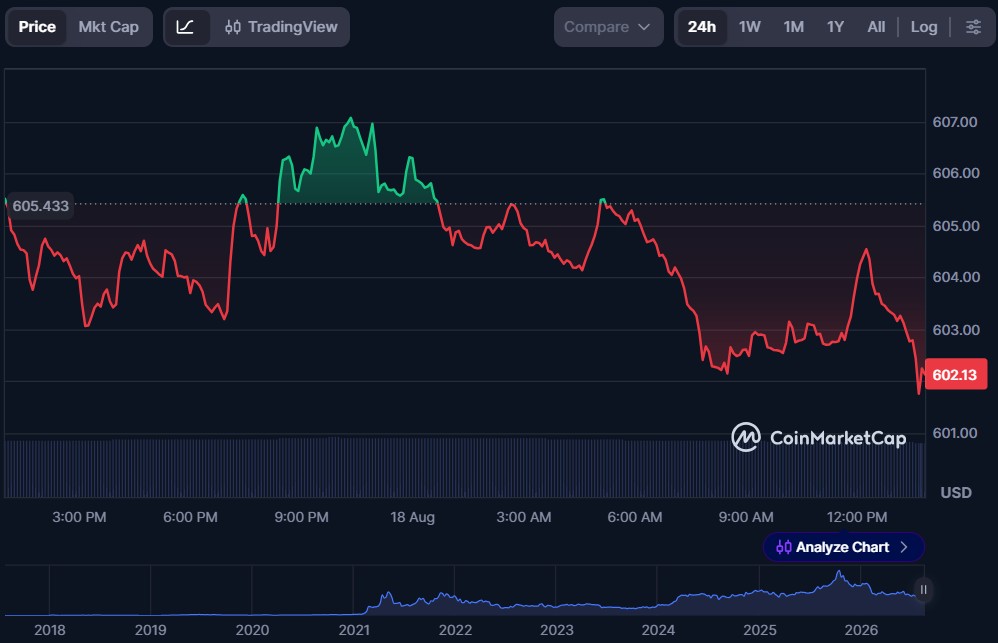Click 2026 on the history navigator
The height and width of the screenshot is (643, 998).
click(x=861, y=630)
